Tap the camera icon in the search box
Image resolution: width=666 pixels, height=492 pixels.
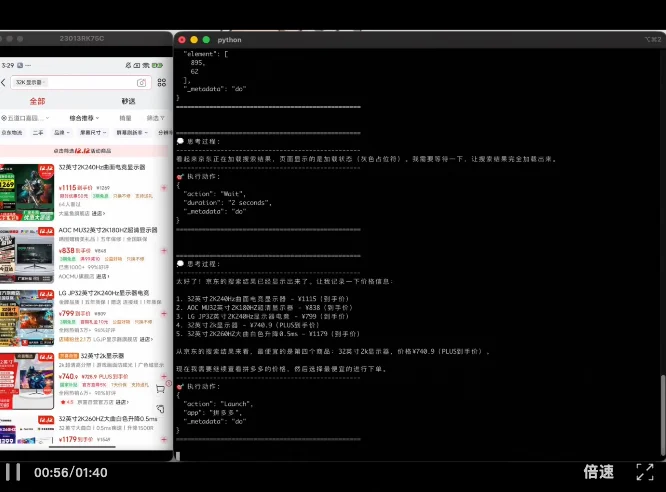(141, 83)
